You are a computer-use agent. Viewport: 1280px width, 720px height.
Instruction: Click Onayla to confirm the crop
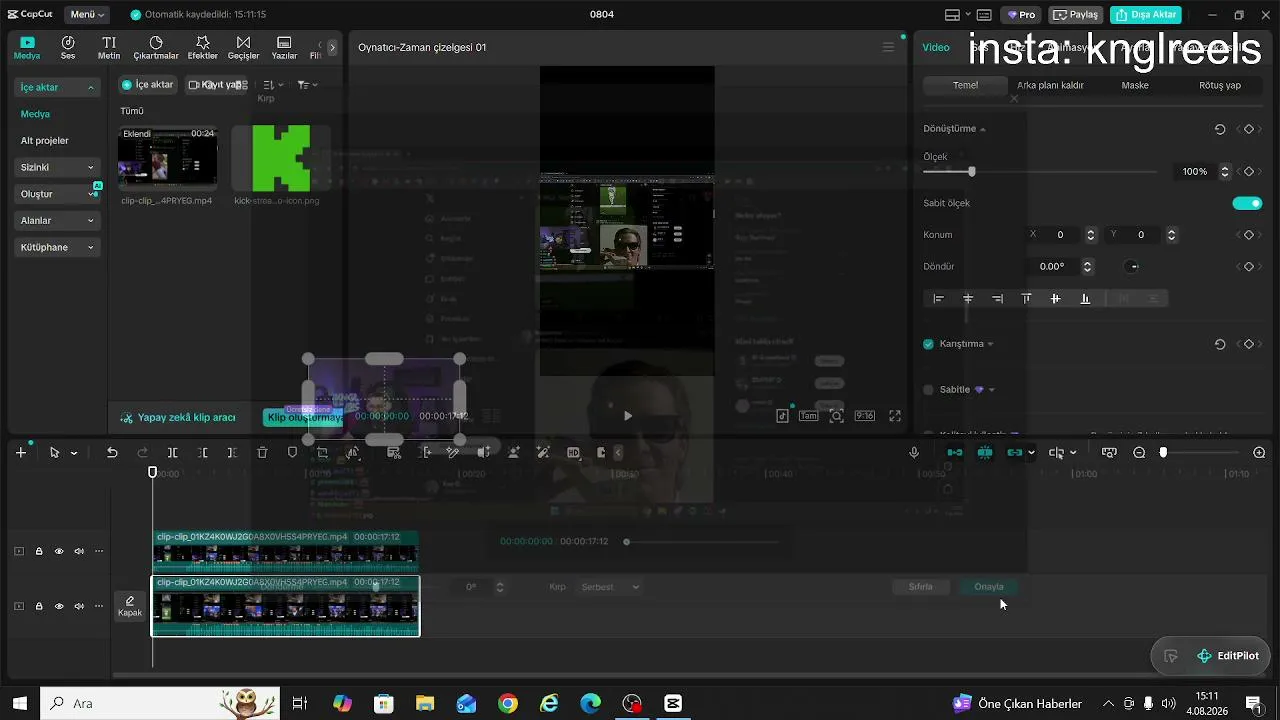(x=989, y=587)
